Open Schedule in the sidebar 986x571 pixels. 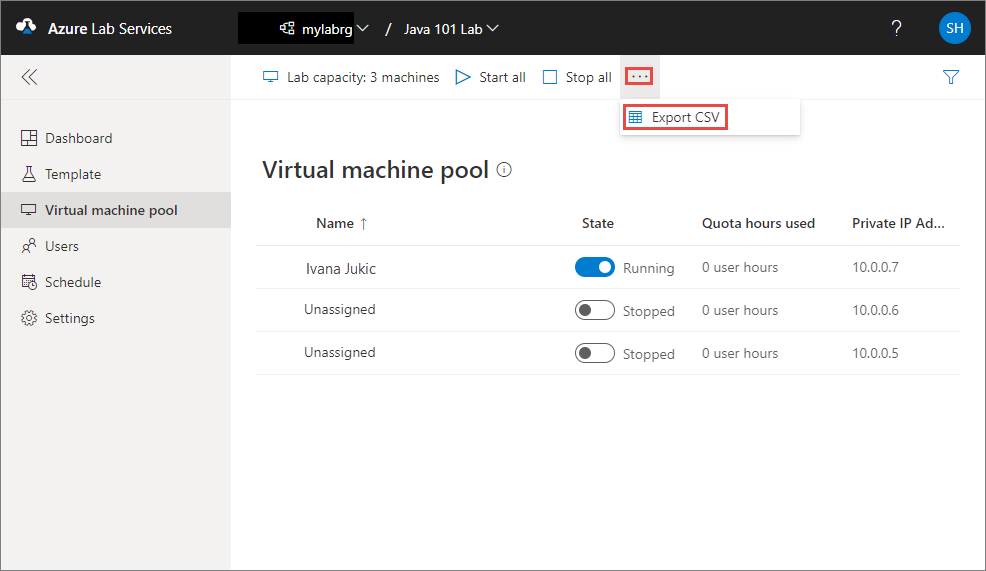[116, 282]
